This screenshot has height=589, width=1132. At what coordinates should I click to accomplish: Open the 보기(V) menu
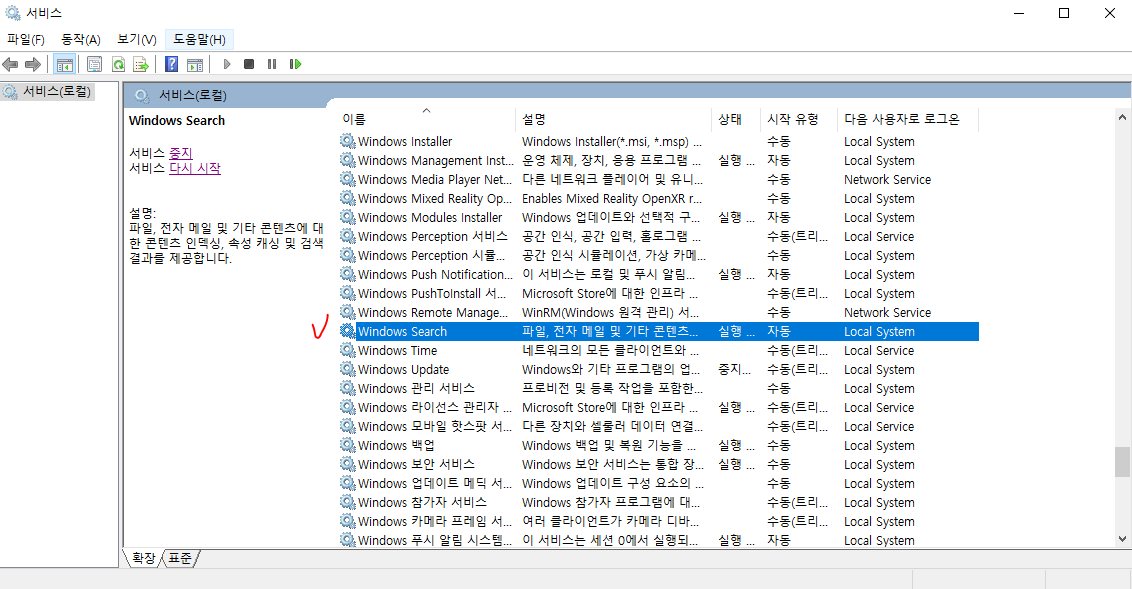click(137, 40)
